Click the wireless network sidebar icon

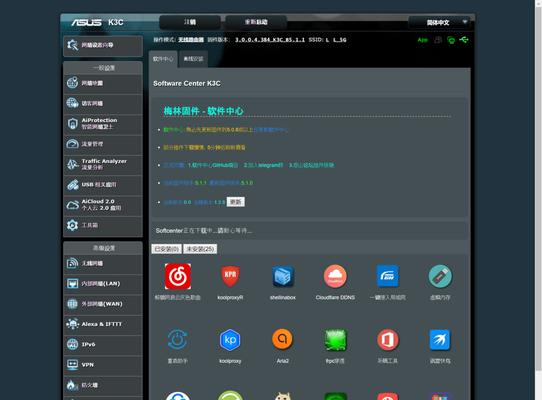click(x=72, y=263)
